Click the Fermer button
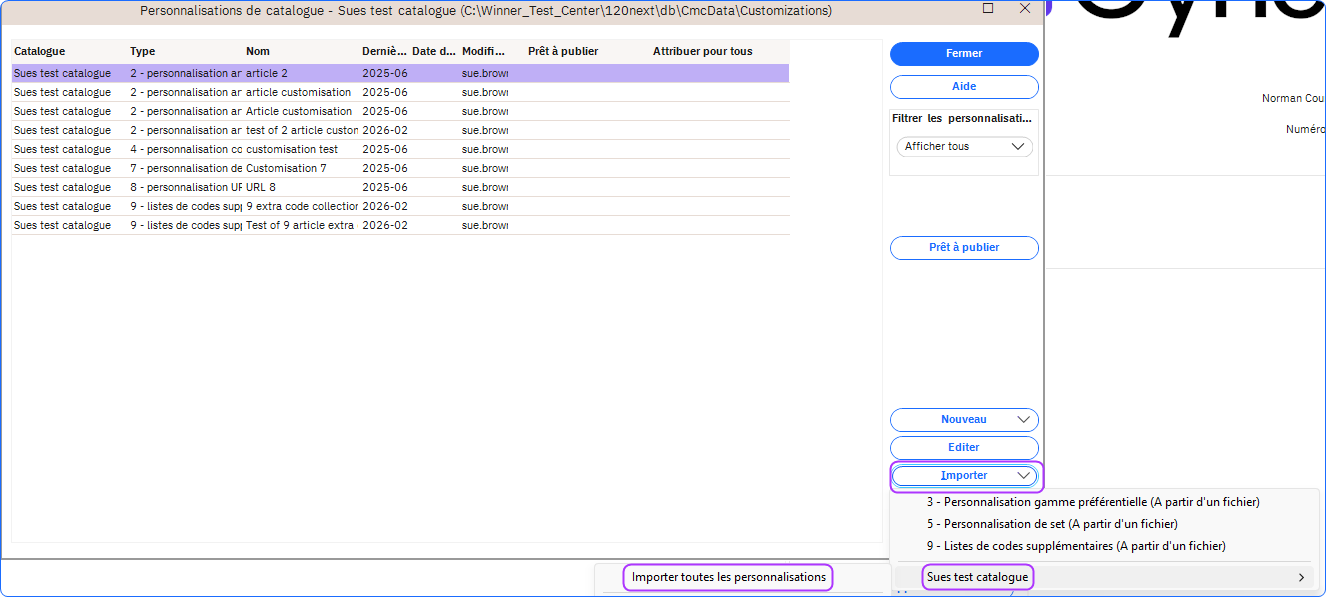The image size is (1326, 597). tap(964, 54)
